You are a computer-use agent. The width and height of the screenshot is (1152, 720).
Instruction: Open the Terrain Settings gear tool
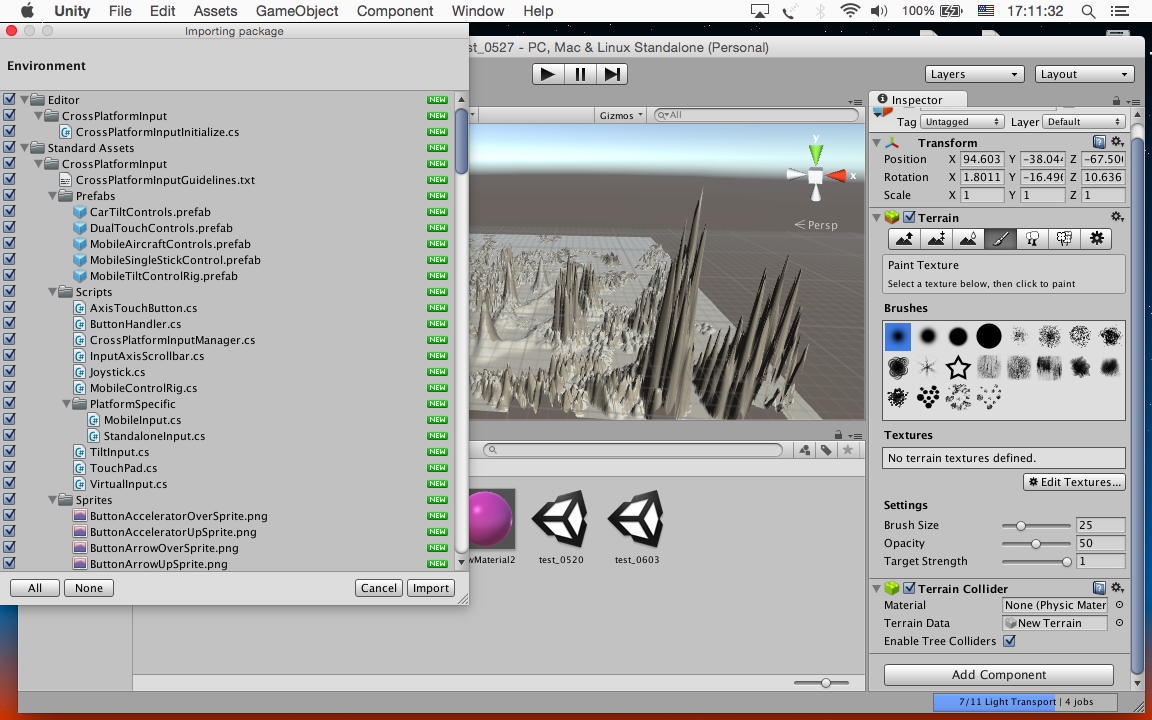pyautogui.click(x=1097, y=239)
